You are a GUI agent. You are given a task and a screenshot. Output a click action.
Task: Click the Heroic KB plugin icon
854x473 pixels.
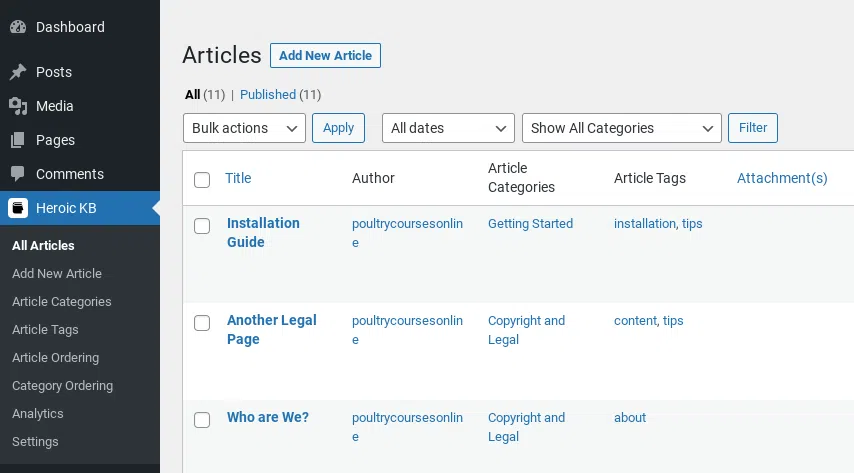click(x=18, y=208)
